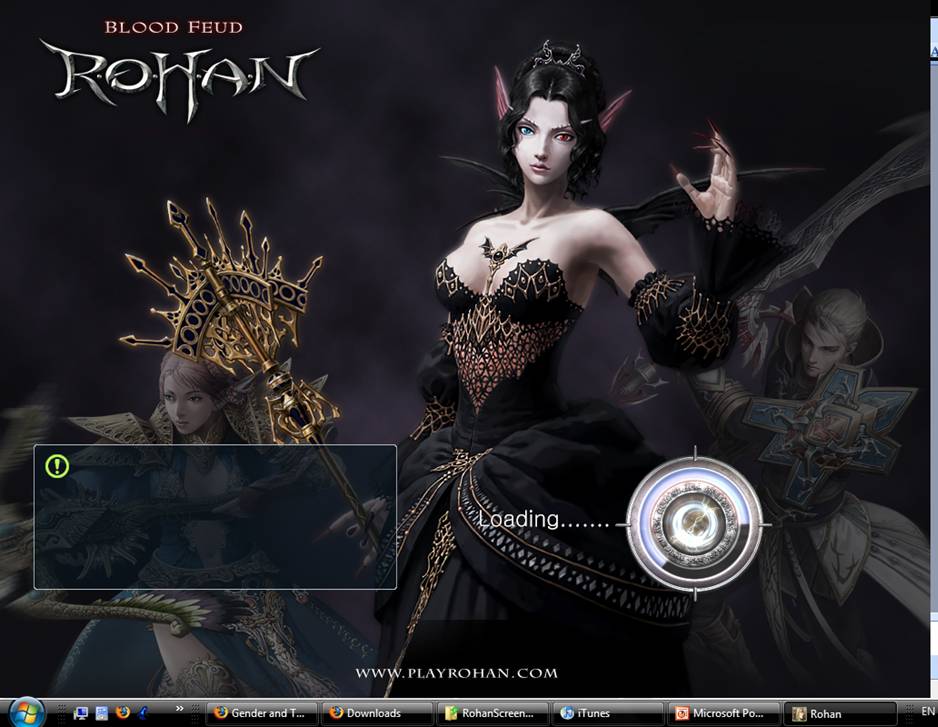This screenshot has width=938, height=727.
Task: Open the Downloads taskbar window
Action: click(x=377, y=713)
